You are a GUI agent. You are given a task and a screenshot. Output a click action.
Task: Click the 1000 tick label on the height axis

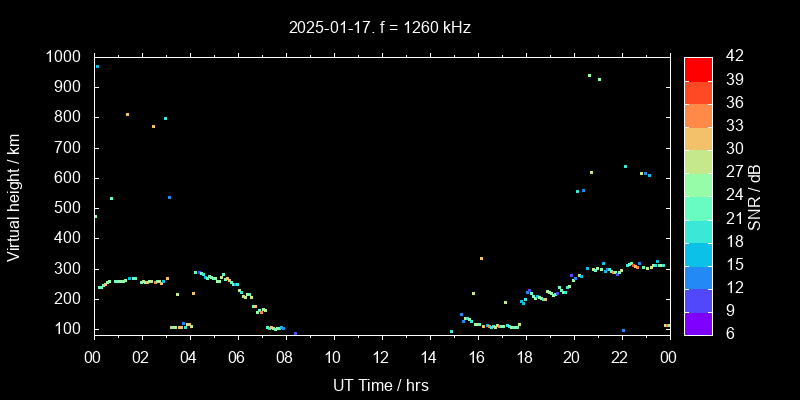point(64,57)
